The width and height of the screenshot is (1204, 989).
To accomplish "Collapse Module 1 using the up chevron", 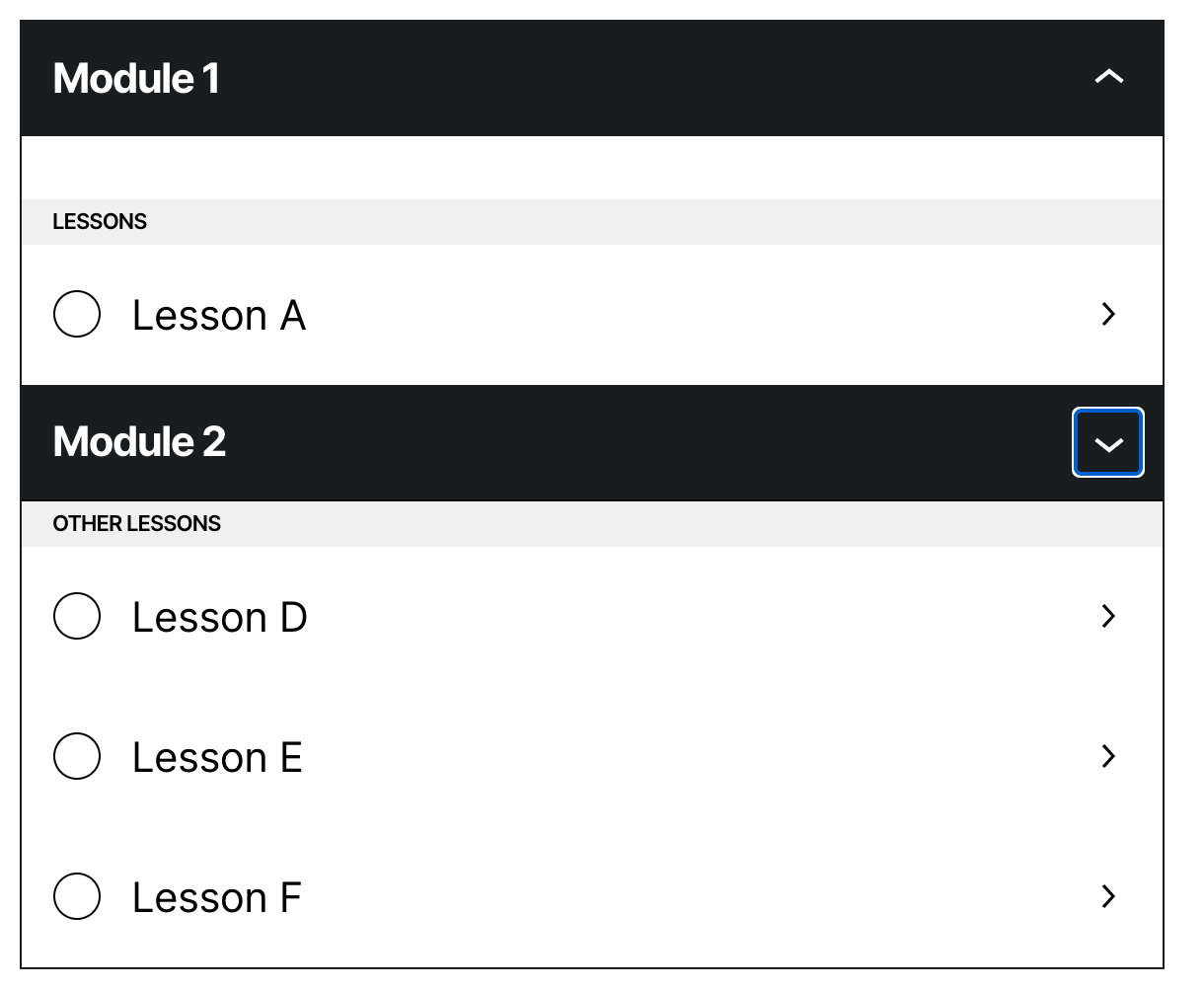I will click(x=1108, y=77).
